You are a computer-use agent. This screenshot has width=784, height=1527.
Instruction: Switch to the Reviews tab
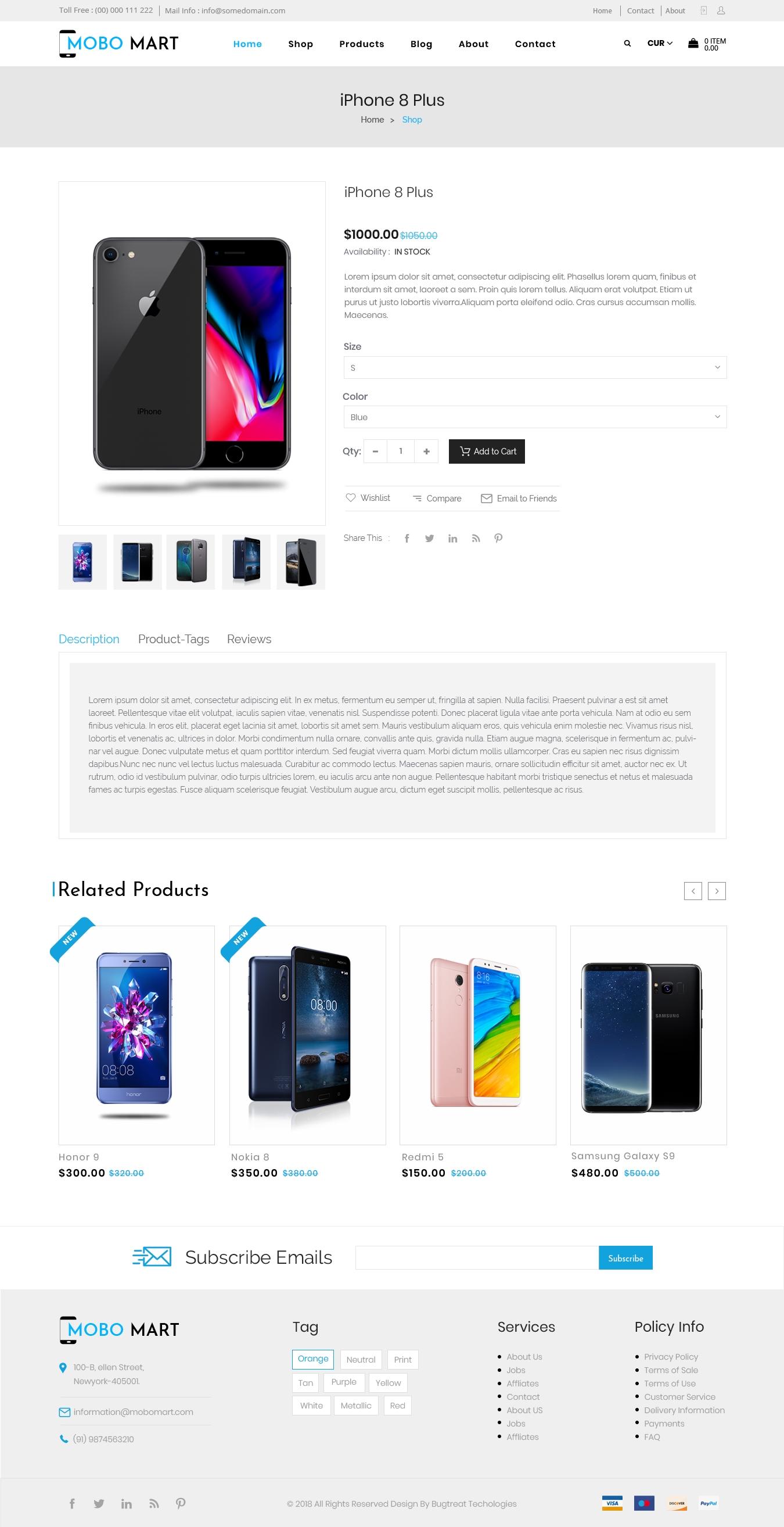pyautogui.click(x=249, y=639)
